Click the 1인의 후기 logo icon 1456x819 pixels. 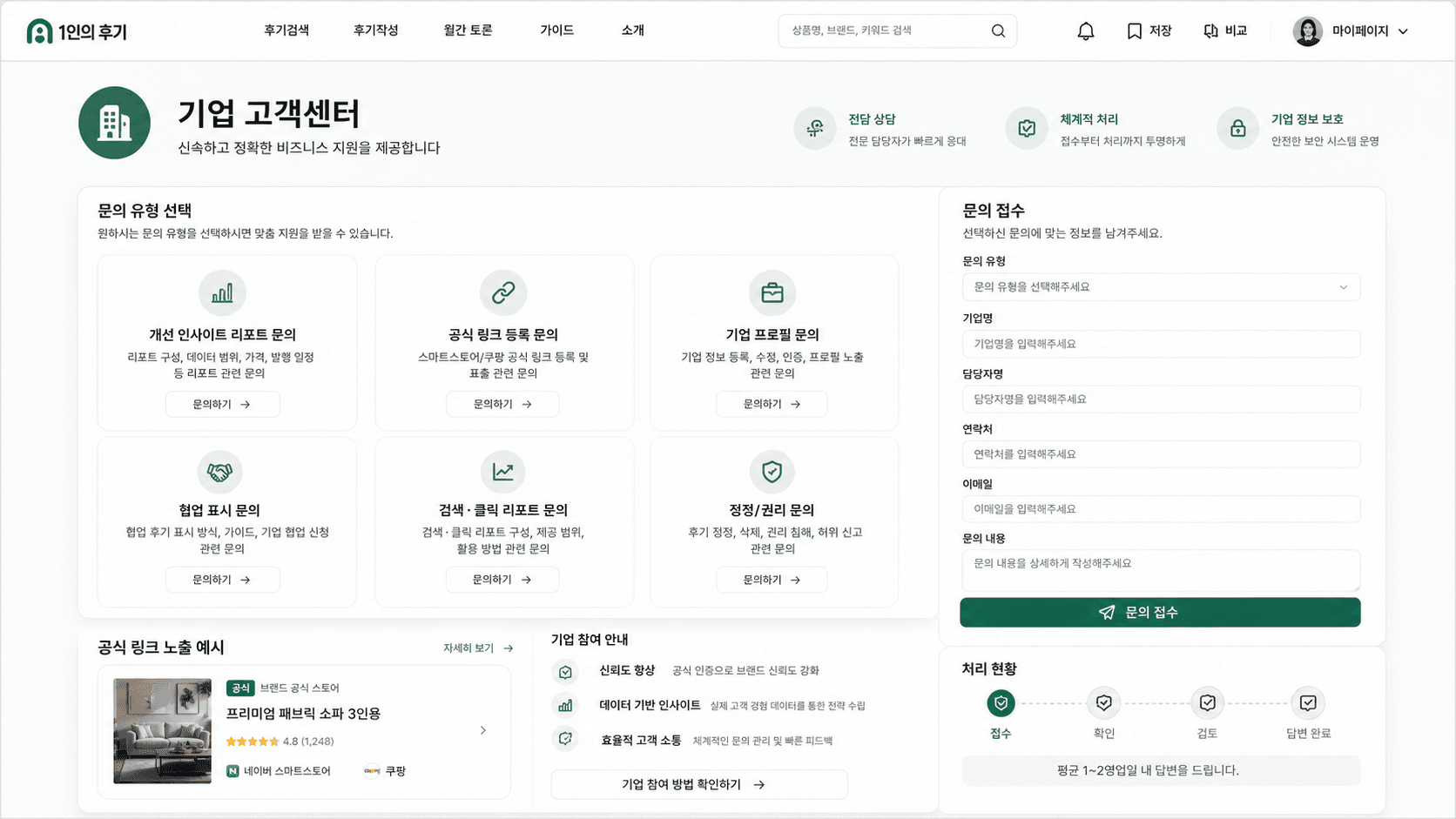[x=39, y=31]
